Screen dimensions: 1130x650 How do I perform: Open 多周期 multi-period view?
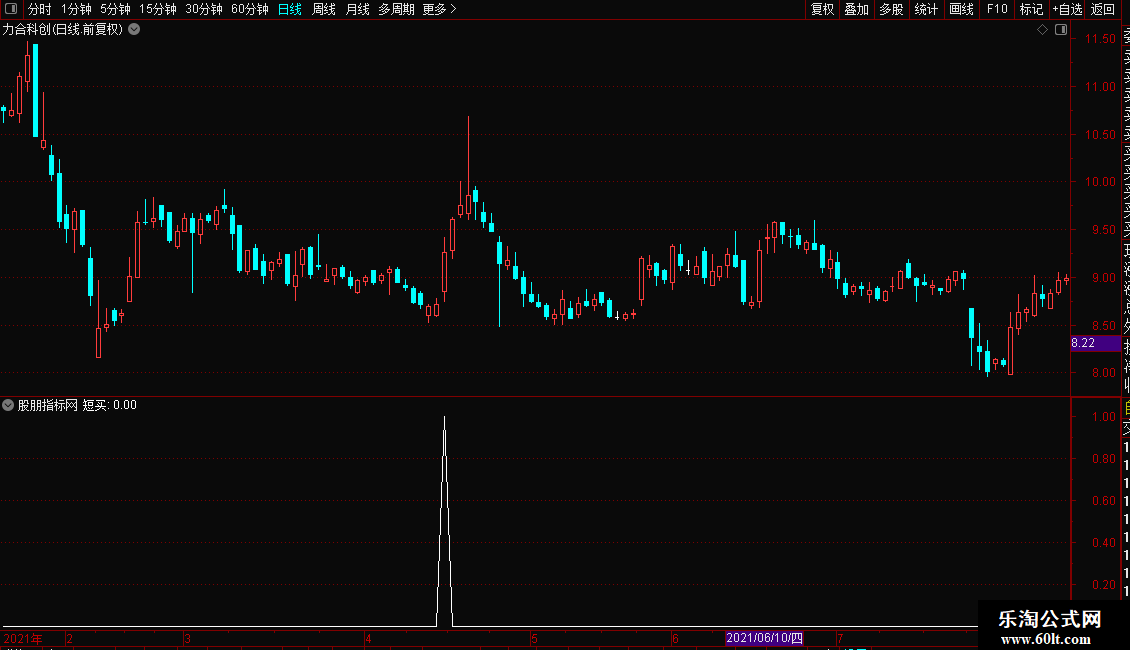click(x=396, y=9)
